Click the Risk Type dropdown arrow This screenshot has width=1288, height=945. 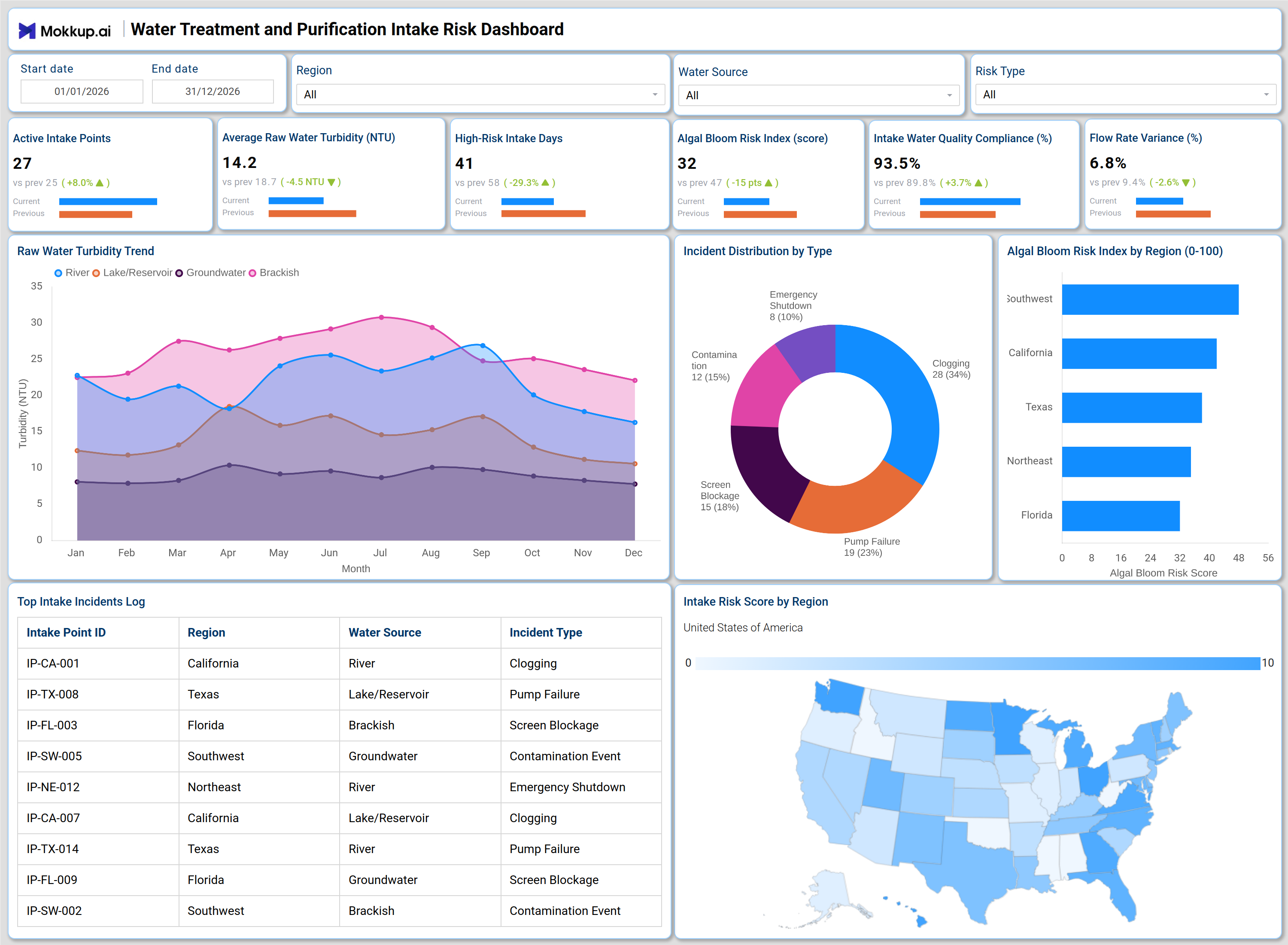click(x=1266, y=95)
